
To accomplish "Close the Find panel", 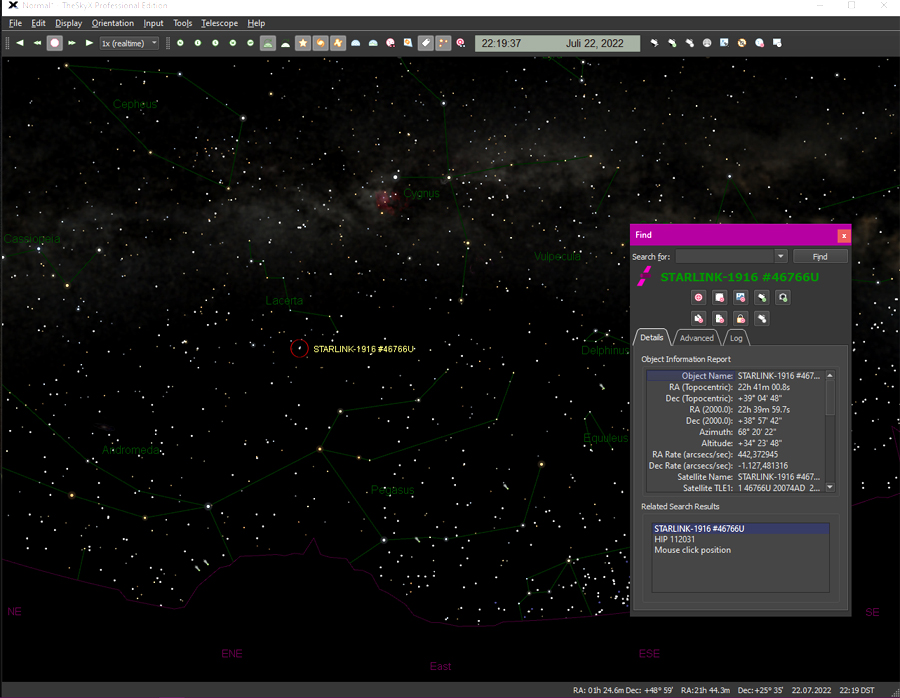I will click(x=844, y=235).
